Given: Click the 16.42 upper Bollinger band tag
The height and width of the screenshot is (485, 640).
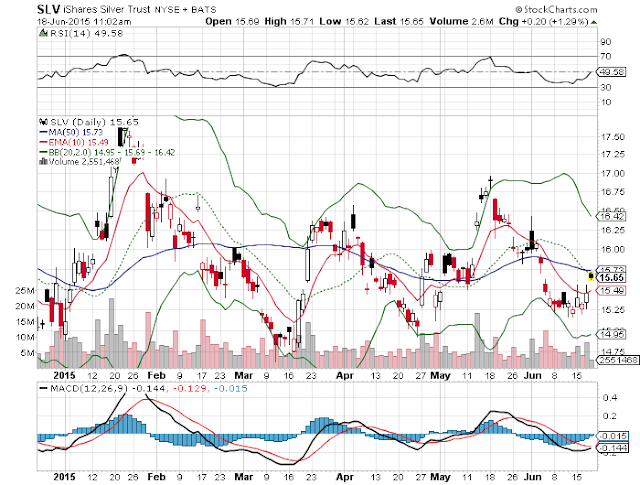Looking at the screenshot, I should point(610,216).
